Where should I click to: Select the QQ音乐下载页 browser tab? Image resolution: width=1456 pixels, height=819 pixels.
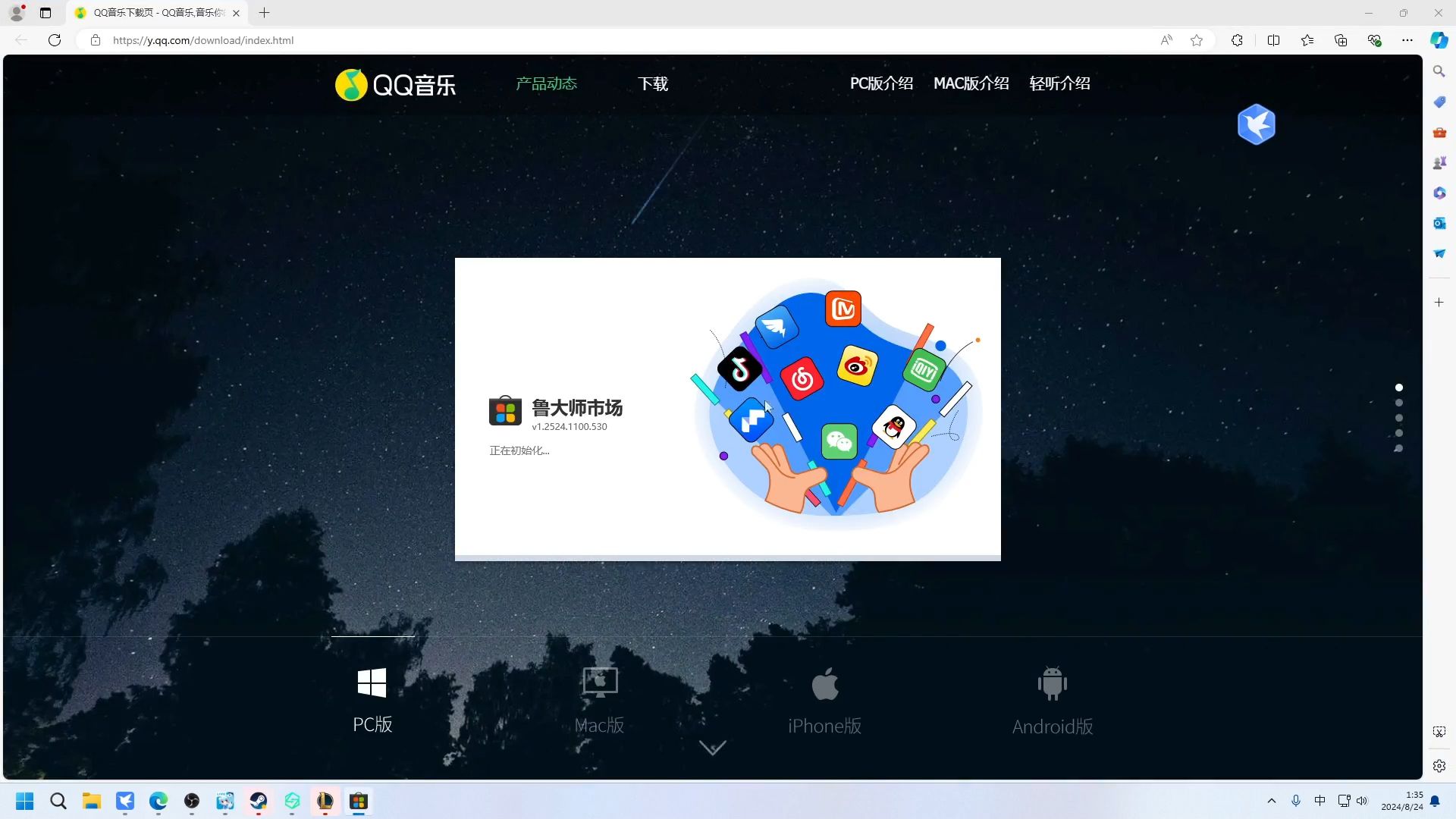tap(158, 13)
